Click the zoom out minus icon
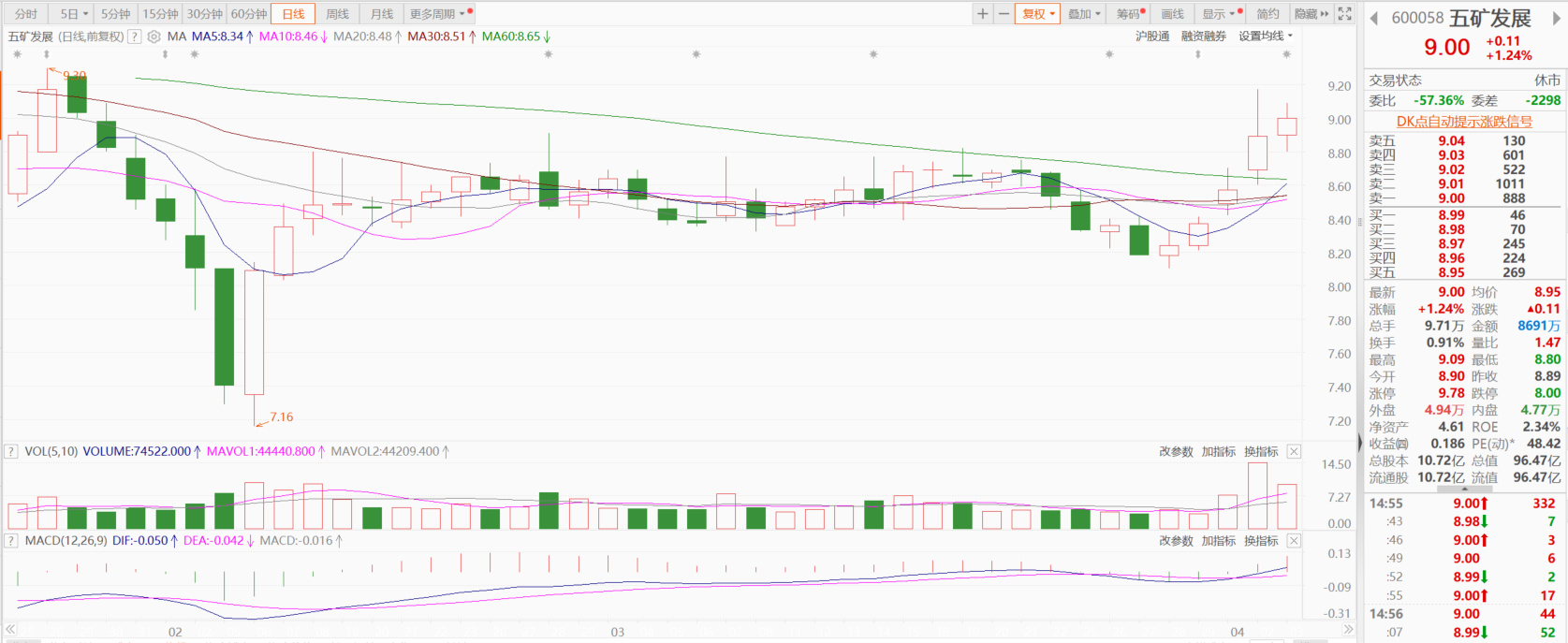 (x=1004, y=14)
